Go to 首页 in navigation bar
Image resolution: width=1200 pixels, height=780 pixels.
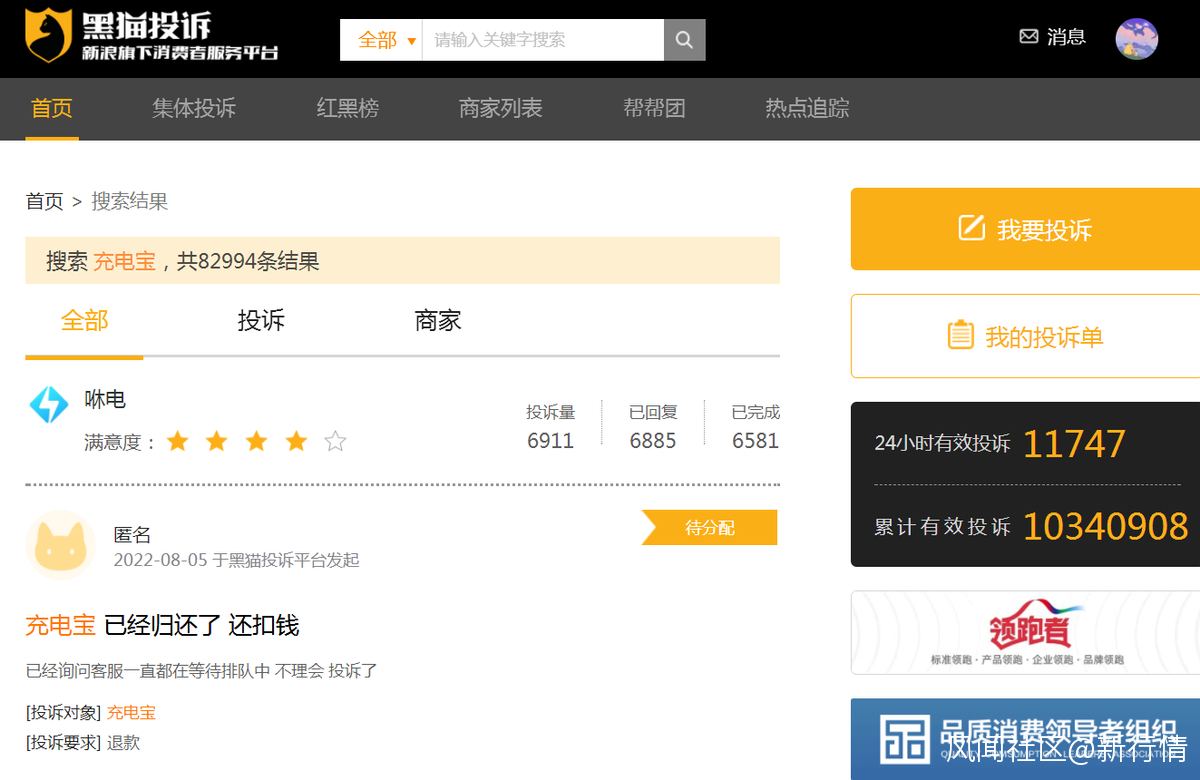[x=52, y=108]
